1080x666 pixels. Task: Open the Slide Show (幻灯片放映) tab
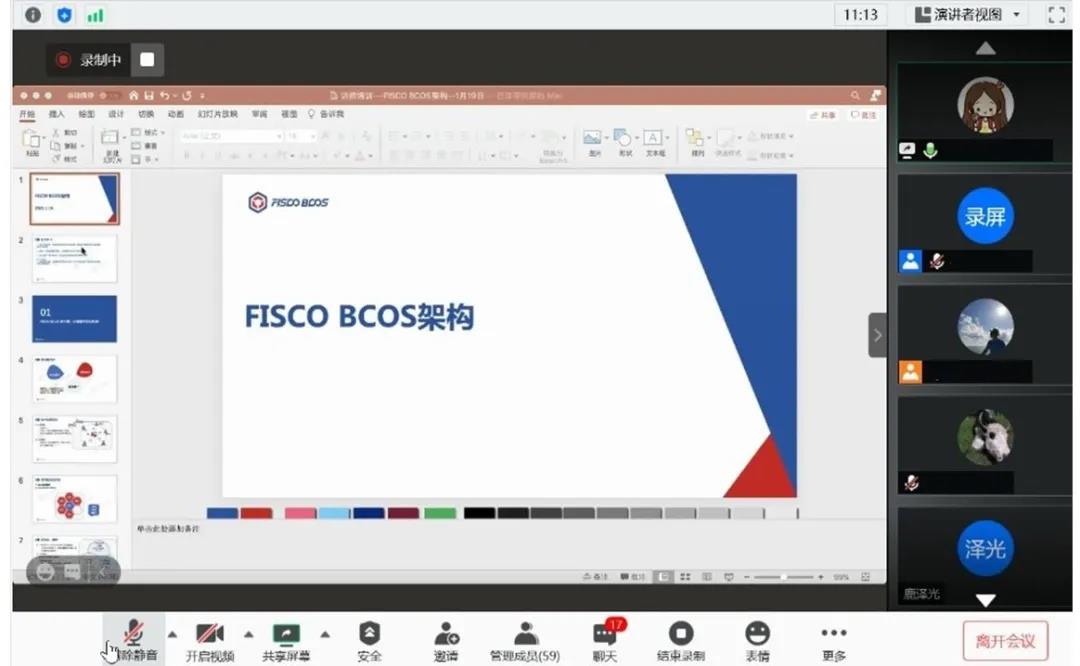[218, 114]
